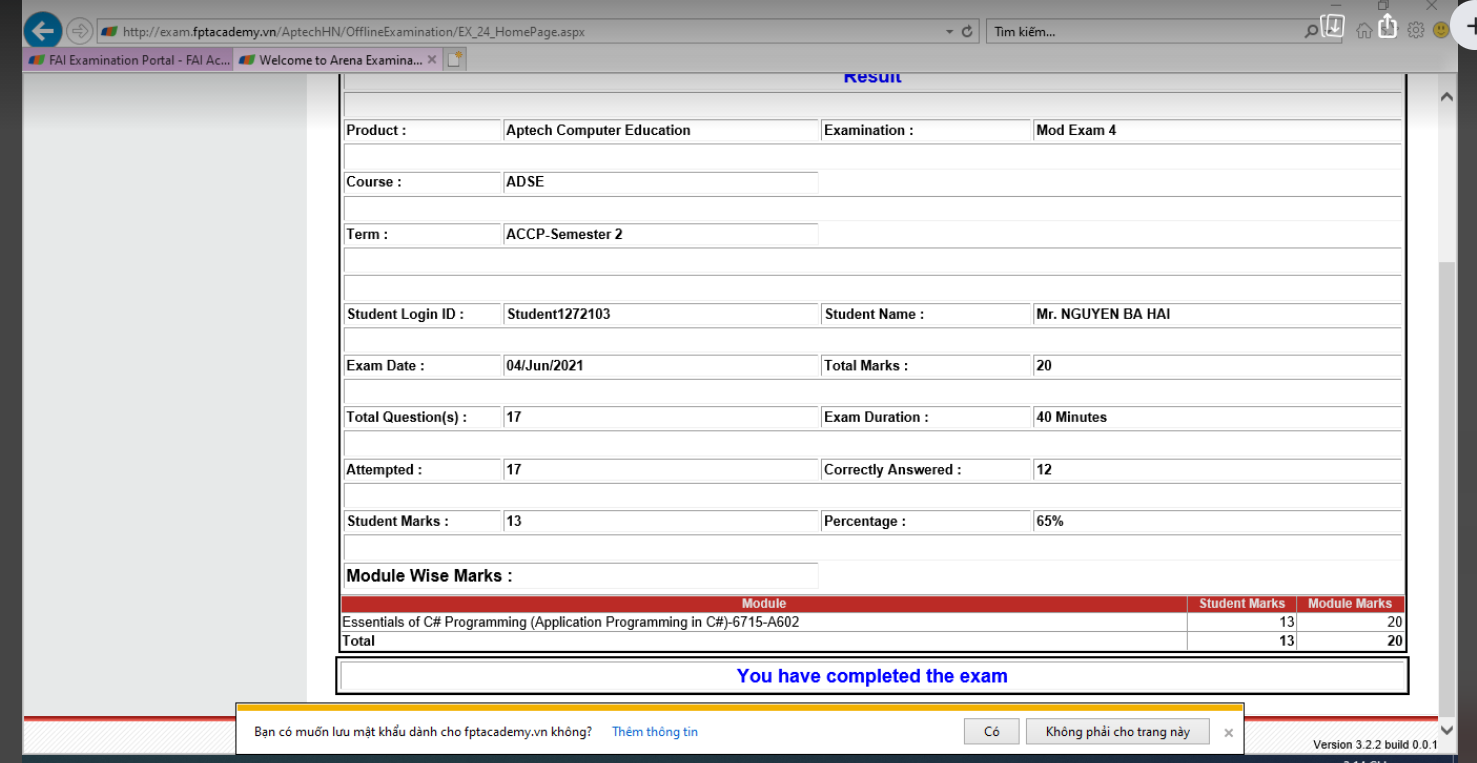Click the page scrollbar down arrow

click(x=1446, y=731)
